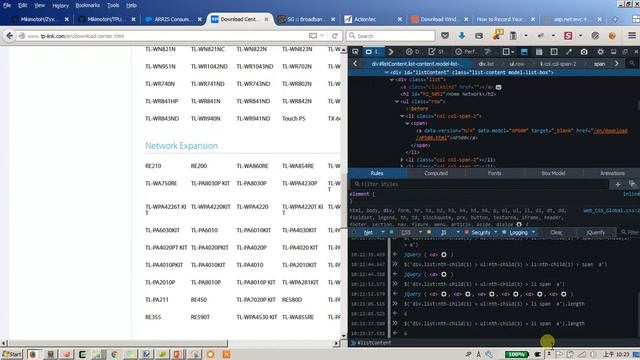Image resolution: width=640 pixels, height=360 pixels.
Task: Switch to the Actiontec browser tab
Action: click(x=373, y=19)
